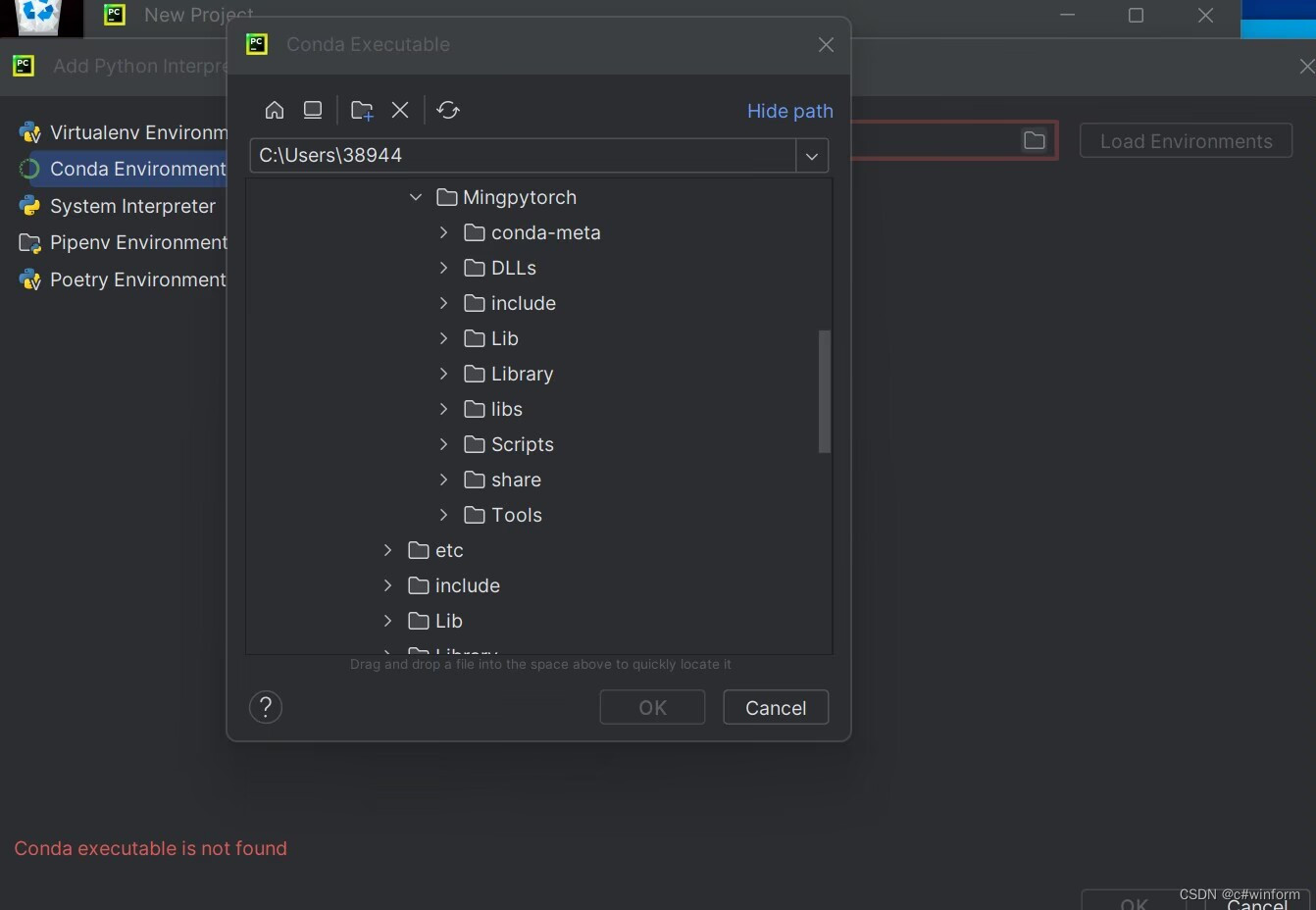Minimize the New Project window

(x=1068, y=15)
